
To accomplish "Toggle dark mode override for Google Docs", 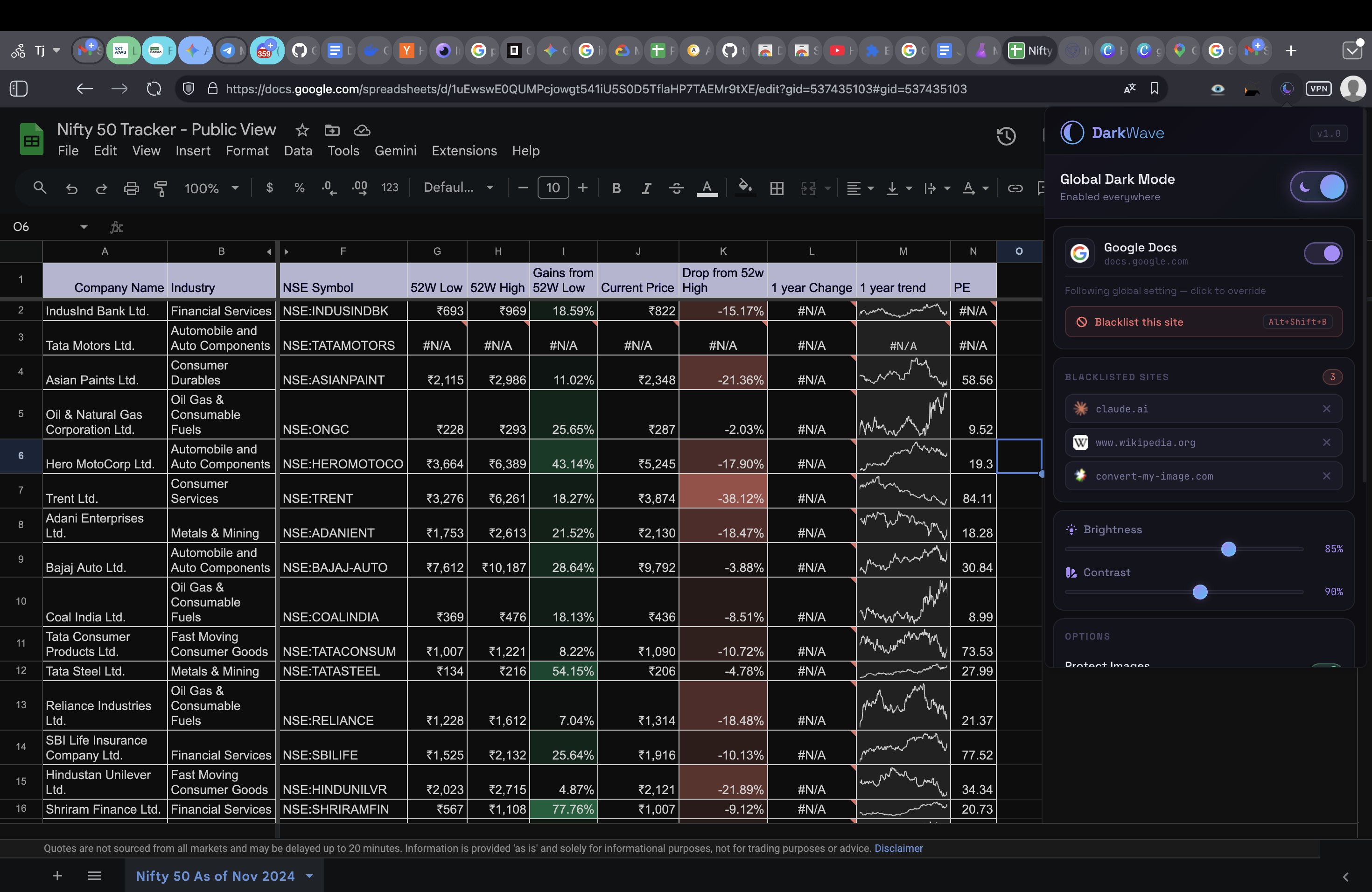I will pos(1323,253).
